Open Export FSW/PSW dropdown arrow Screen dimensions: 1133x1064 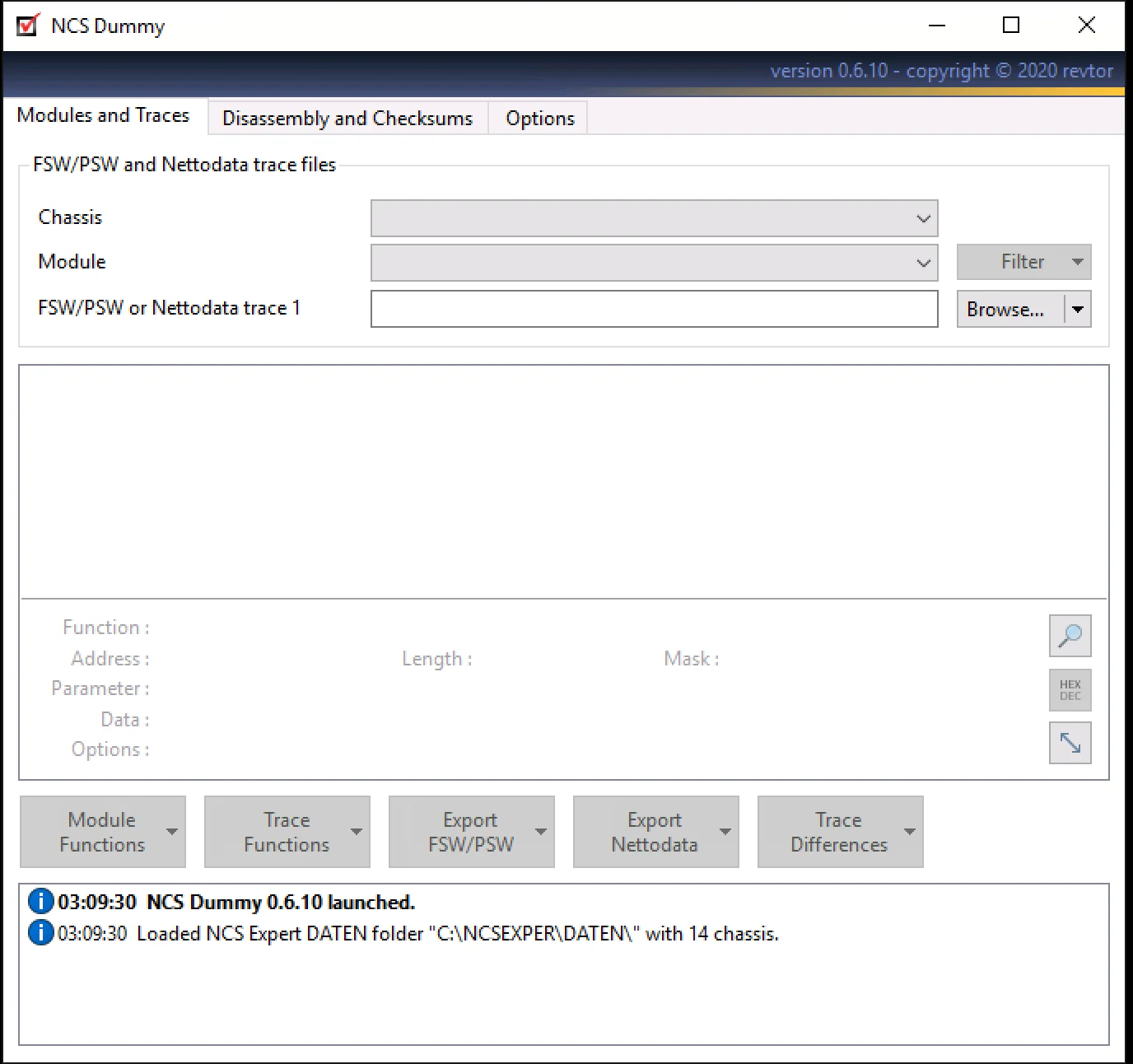pos(541,832)
